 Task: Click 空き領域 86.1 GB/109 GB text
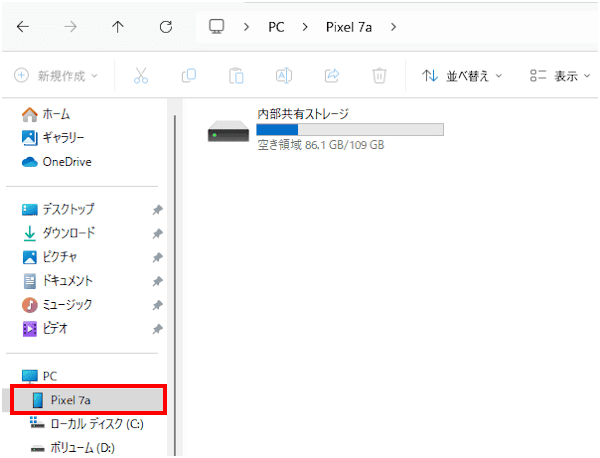coord(321,145)
